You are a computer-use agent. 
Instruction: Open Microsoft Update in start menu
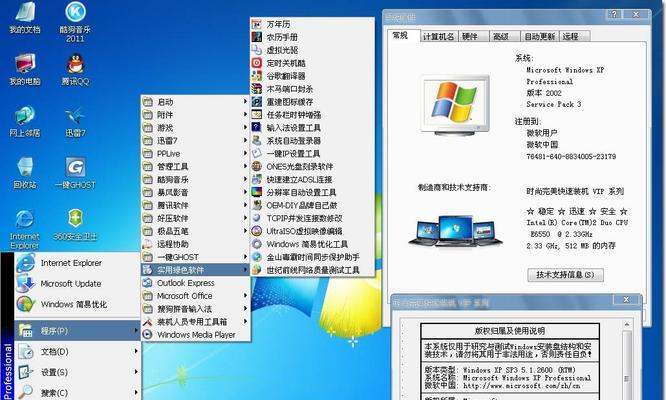77,283
